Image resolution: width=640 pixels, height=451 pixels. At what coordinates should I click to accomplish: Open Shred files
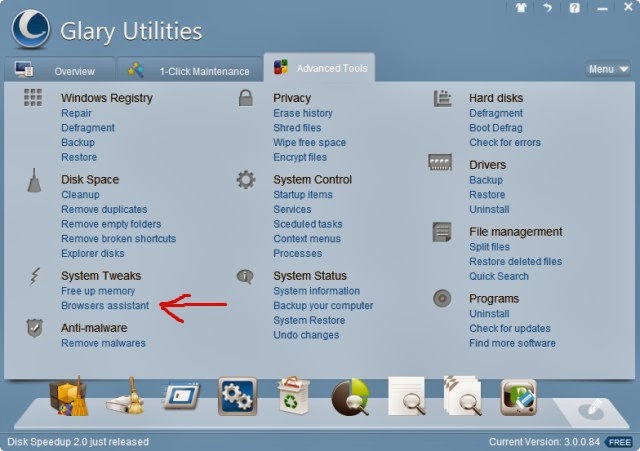(x=297, y=128)
